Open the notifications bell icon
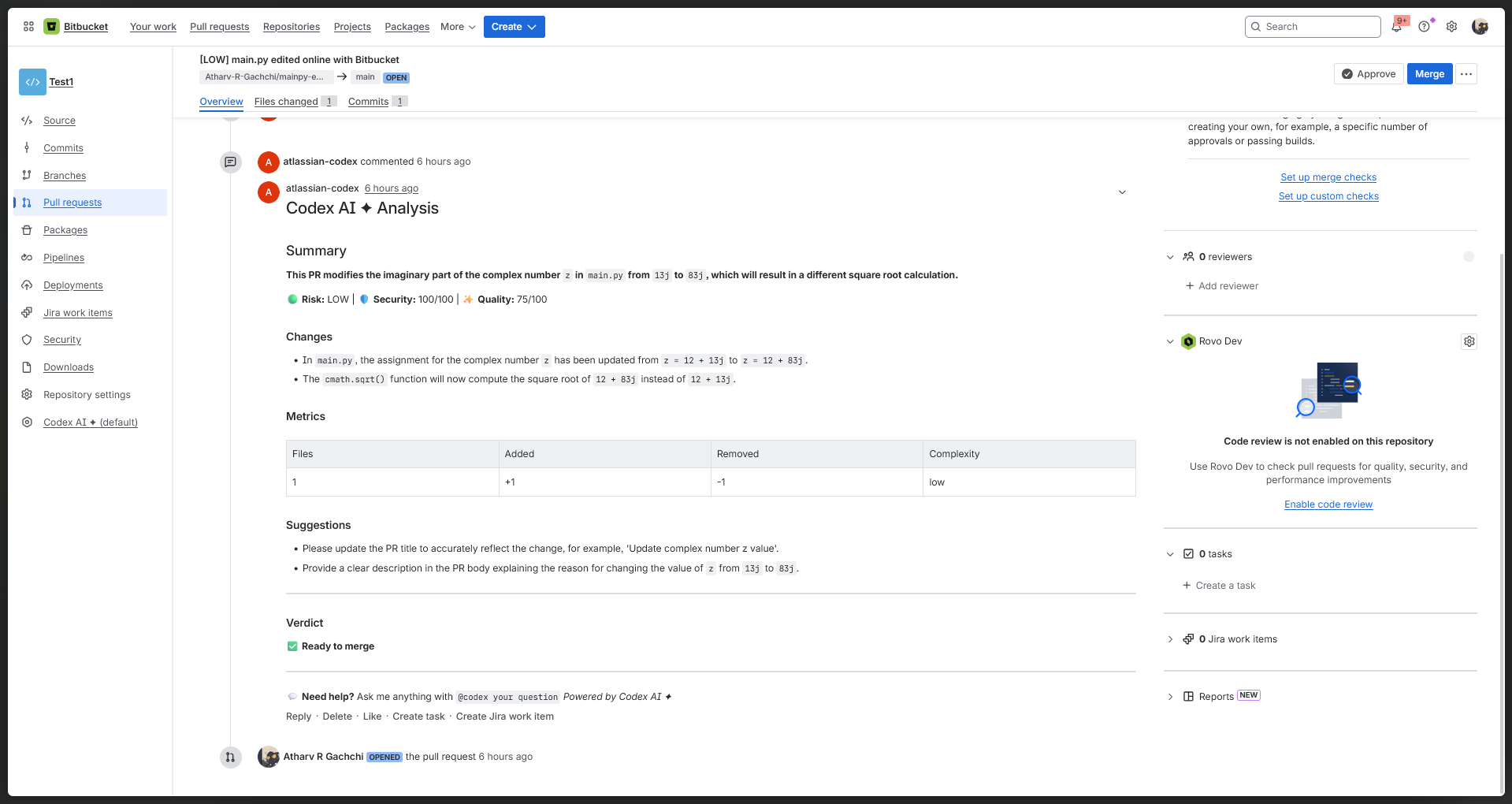This screenshot has width=1512, height=804. click(x=1396, y=27)
